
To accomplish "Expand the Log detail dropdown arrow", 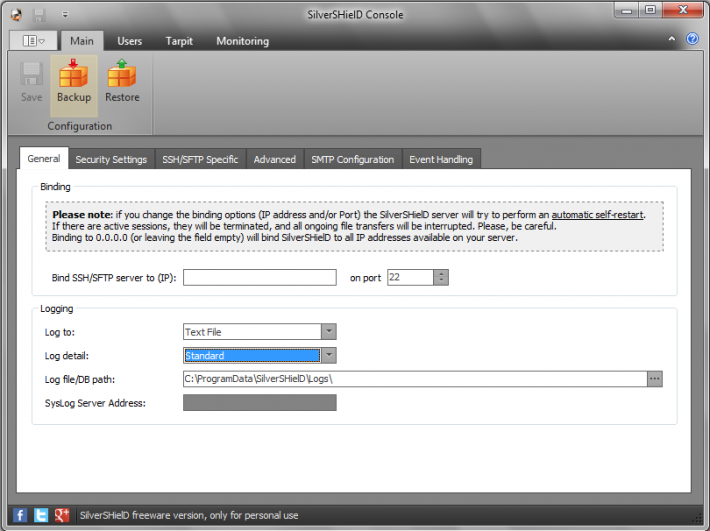I will [x=329, y=355].
